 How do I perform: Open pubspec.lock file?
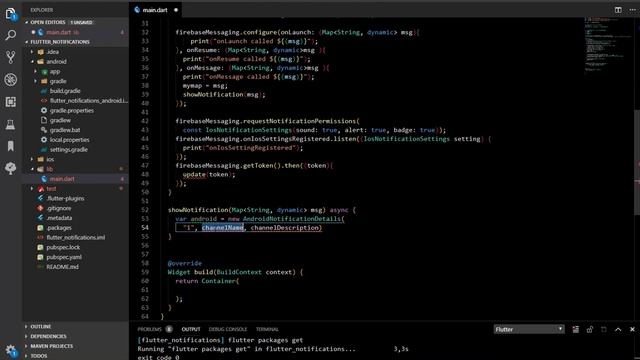63,247
